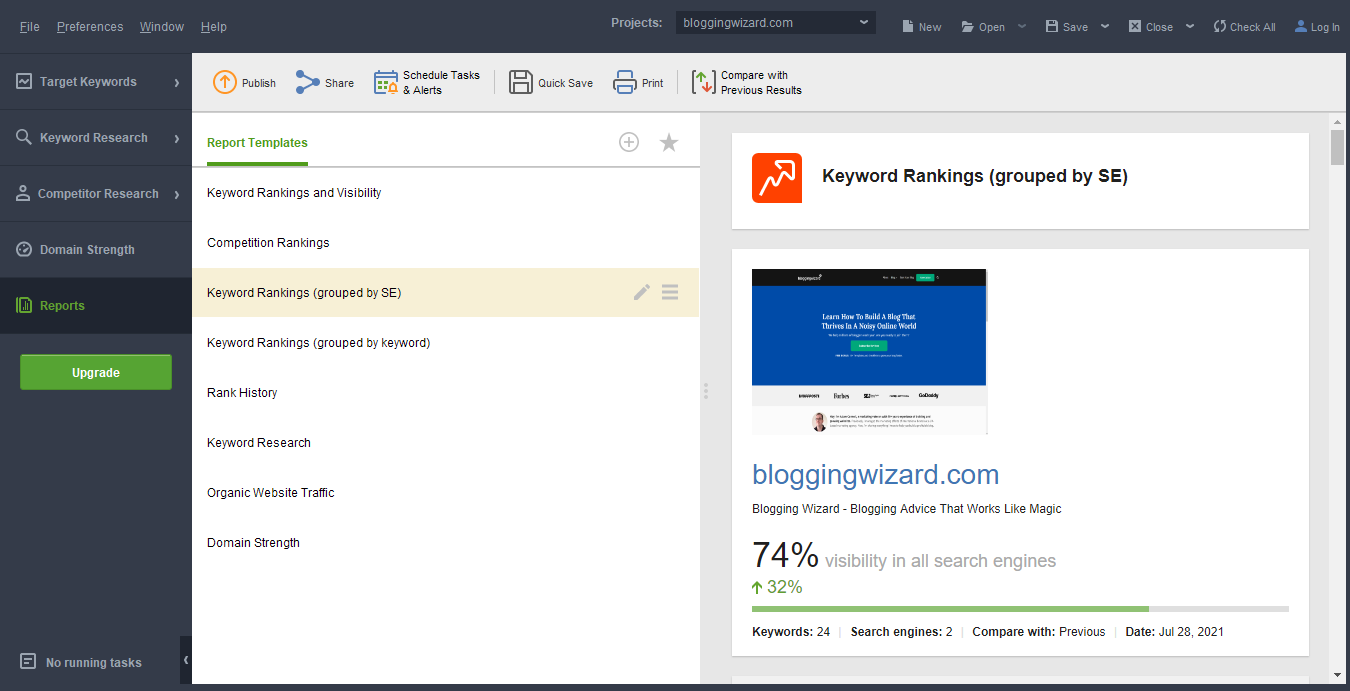Edit Keyword Rankings (grouped by SE) pencil icon

(x=642, y=292)
